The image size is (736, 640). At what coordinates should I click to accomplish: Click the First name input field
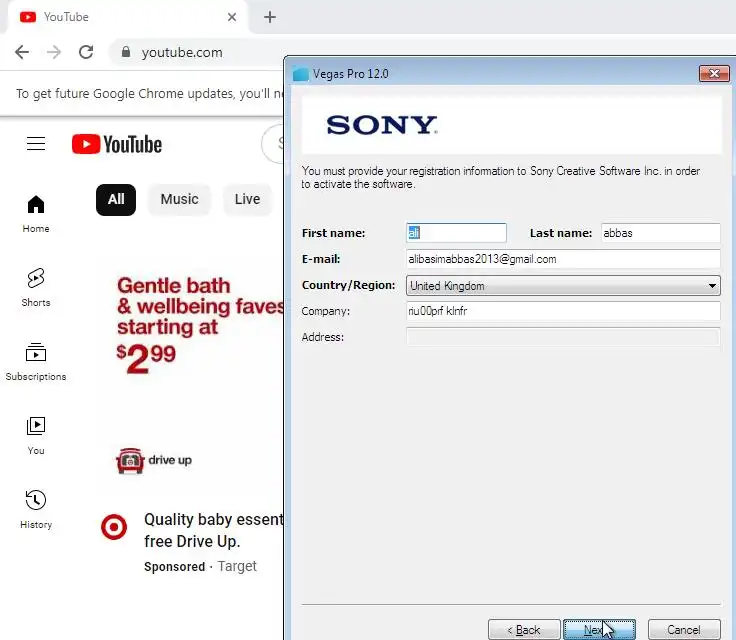[x=456, y=233]
